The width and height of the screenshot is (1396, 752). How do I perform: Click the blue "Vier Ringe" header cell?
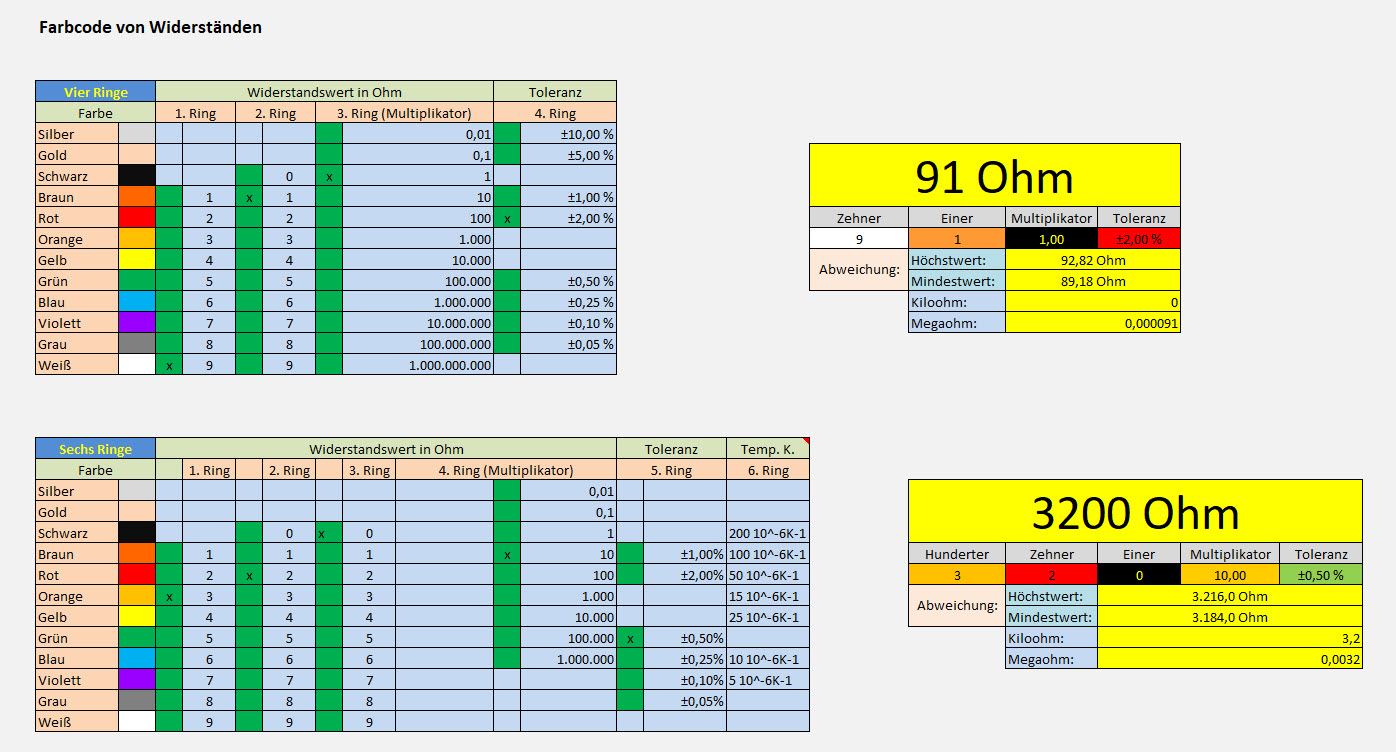tap(96, 92)
